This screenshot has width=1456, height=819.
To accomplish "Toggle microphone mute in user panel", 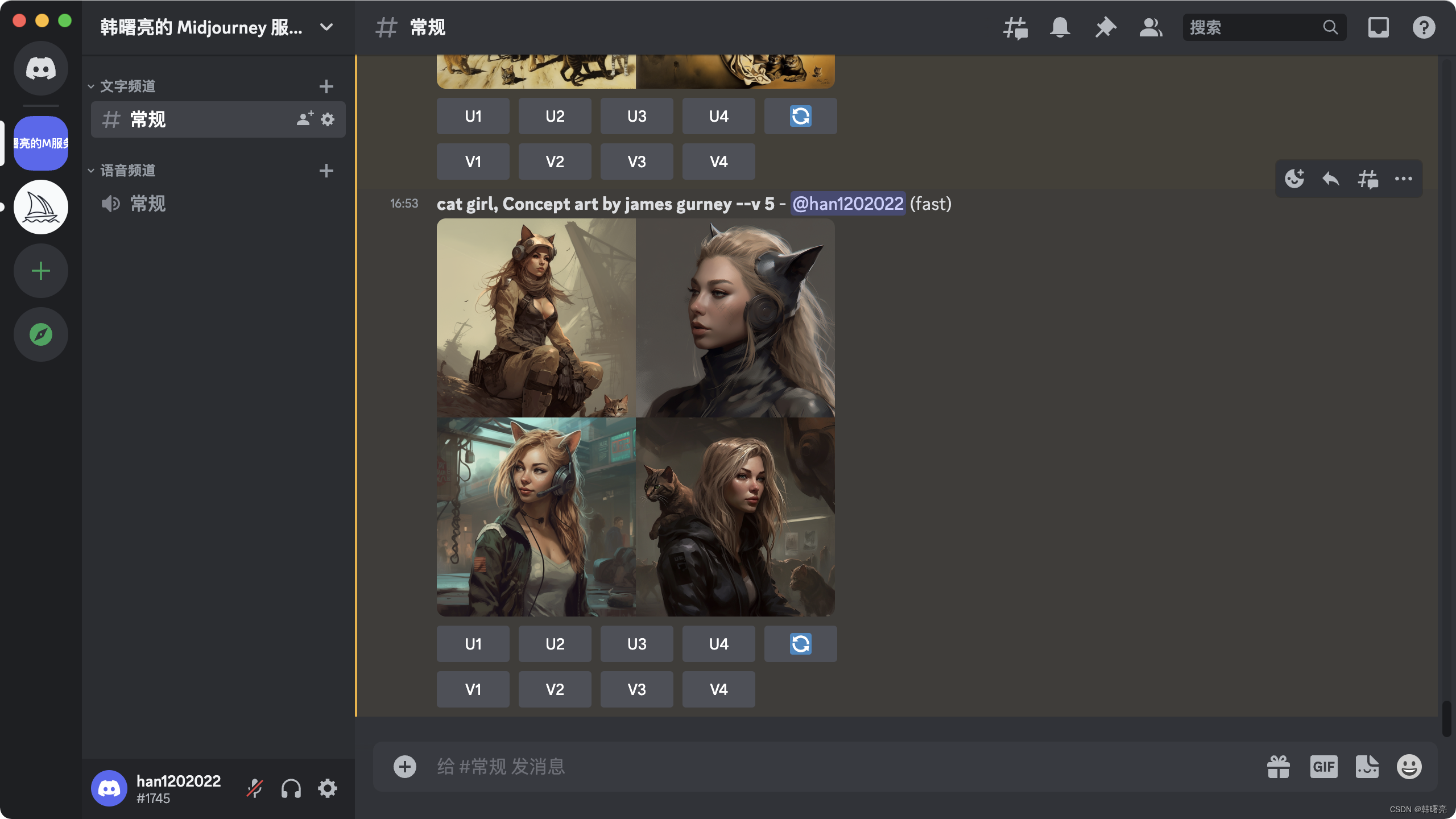I will coord(254,789).
